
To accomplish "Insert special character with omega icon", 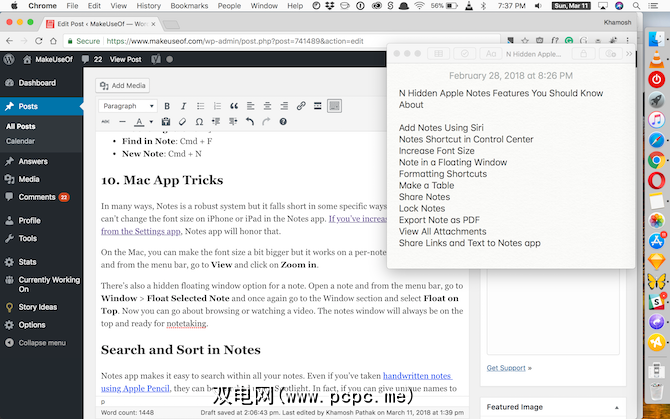I will [199, 122].
